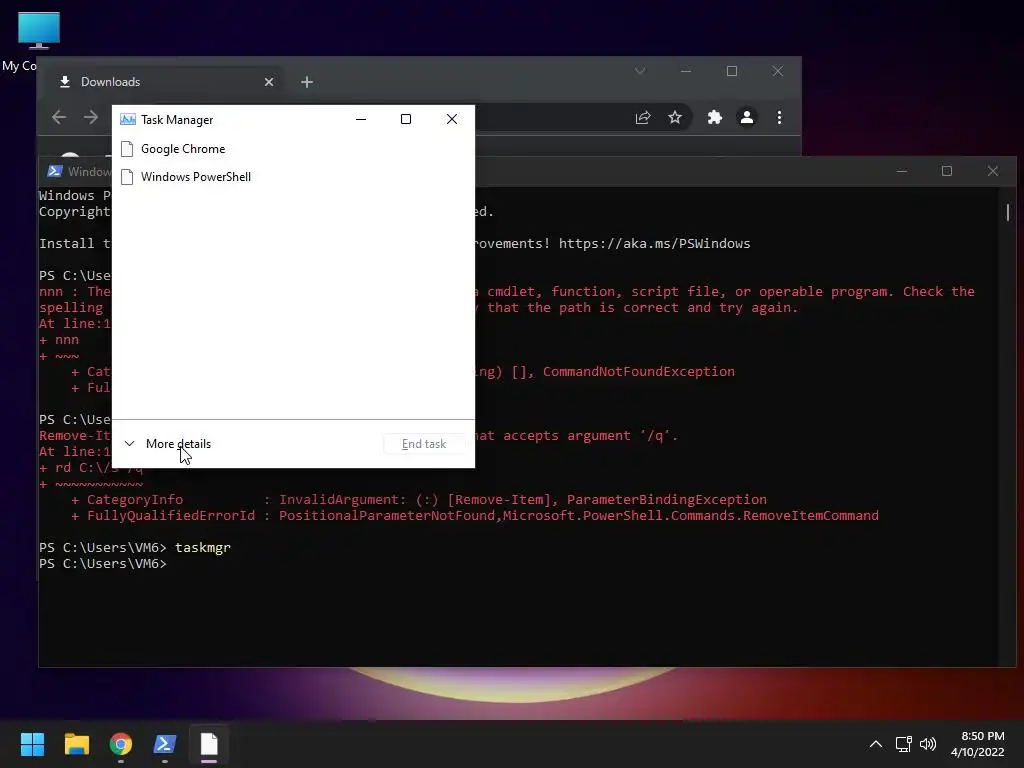Click the PowerShell title bar icon
This screenshot has width=1024, height=768.
click(x=55, y=171)
